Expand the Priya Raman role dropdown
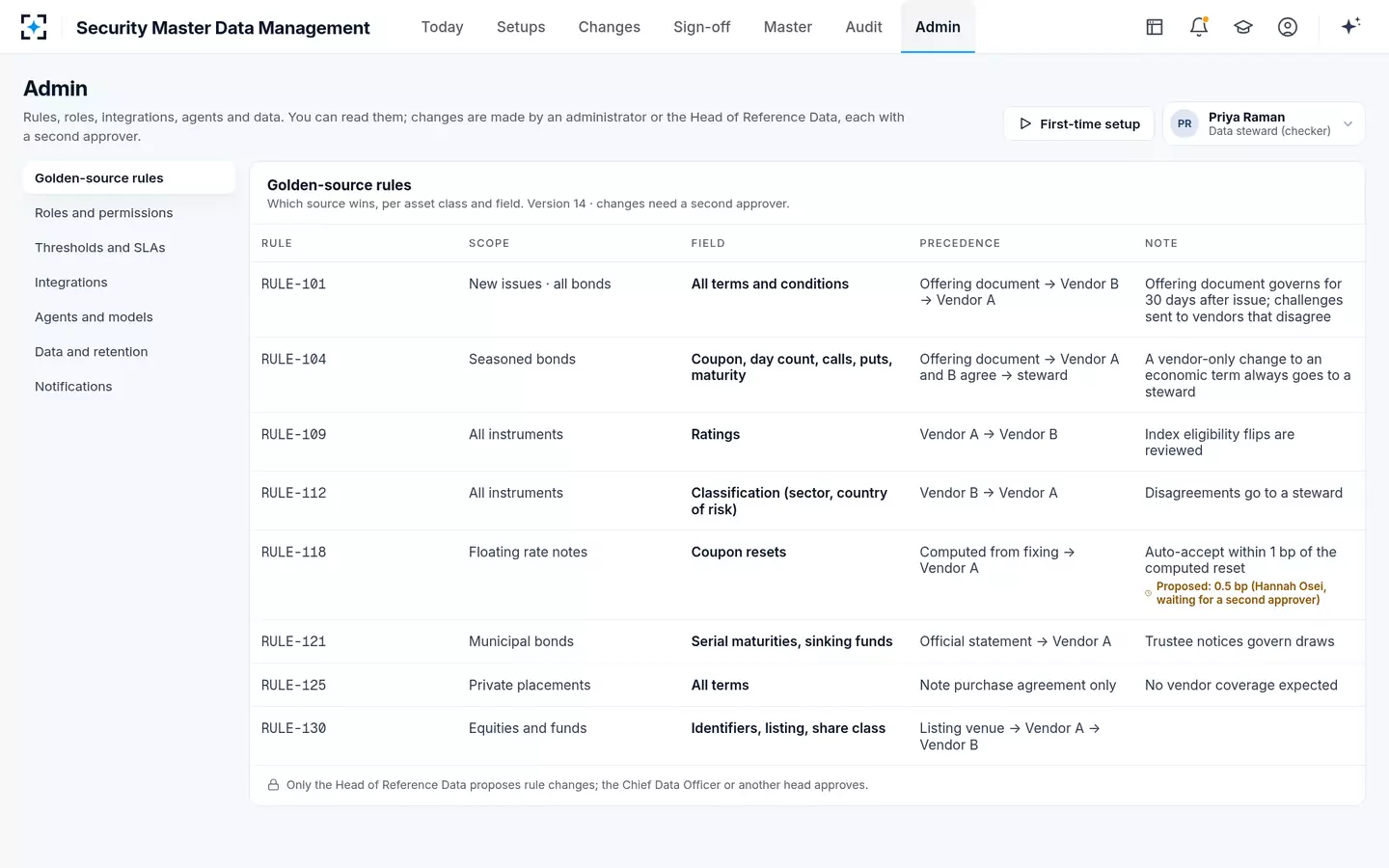This screenshot has width=1389, height=868. (x=1264, y=123)
